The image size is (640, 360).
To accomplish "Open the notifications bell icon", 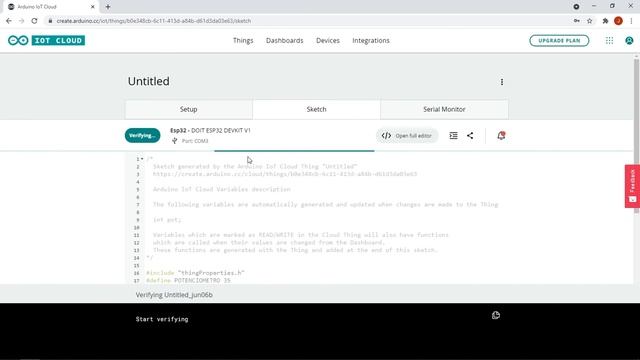I will tap(501, 136).
